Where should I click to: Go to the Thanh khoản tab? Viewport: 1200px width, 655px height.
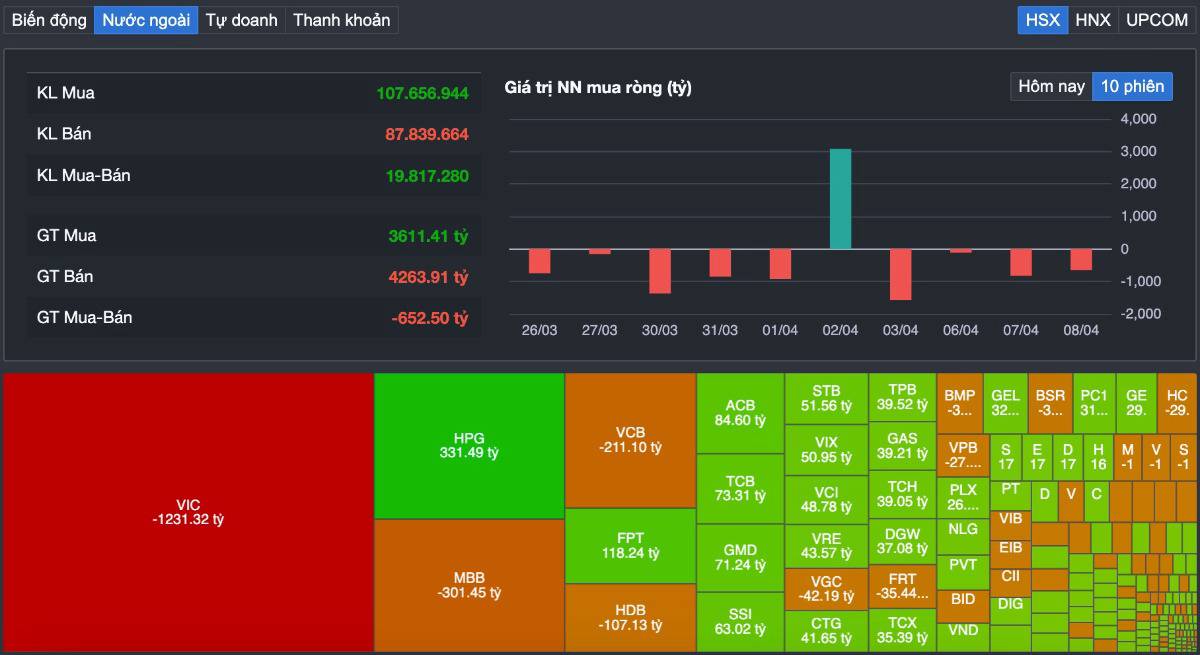point(341,20)
